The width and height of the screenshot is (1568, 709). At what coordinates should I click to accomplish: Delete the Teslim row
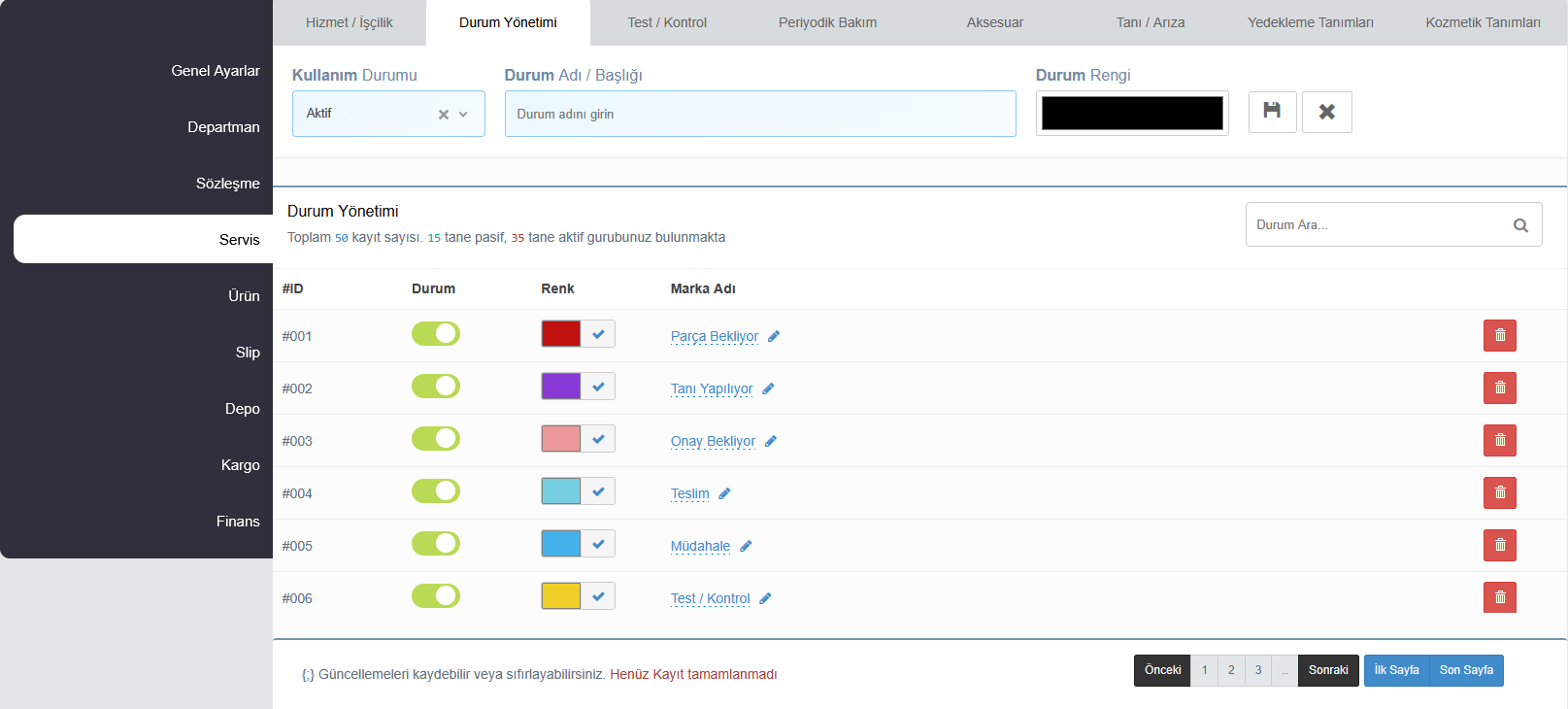(x=1499, y=492)
